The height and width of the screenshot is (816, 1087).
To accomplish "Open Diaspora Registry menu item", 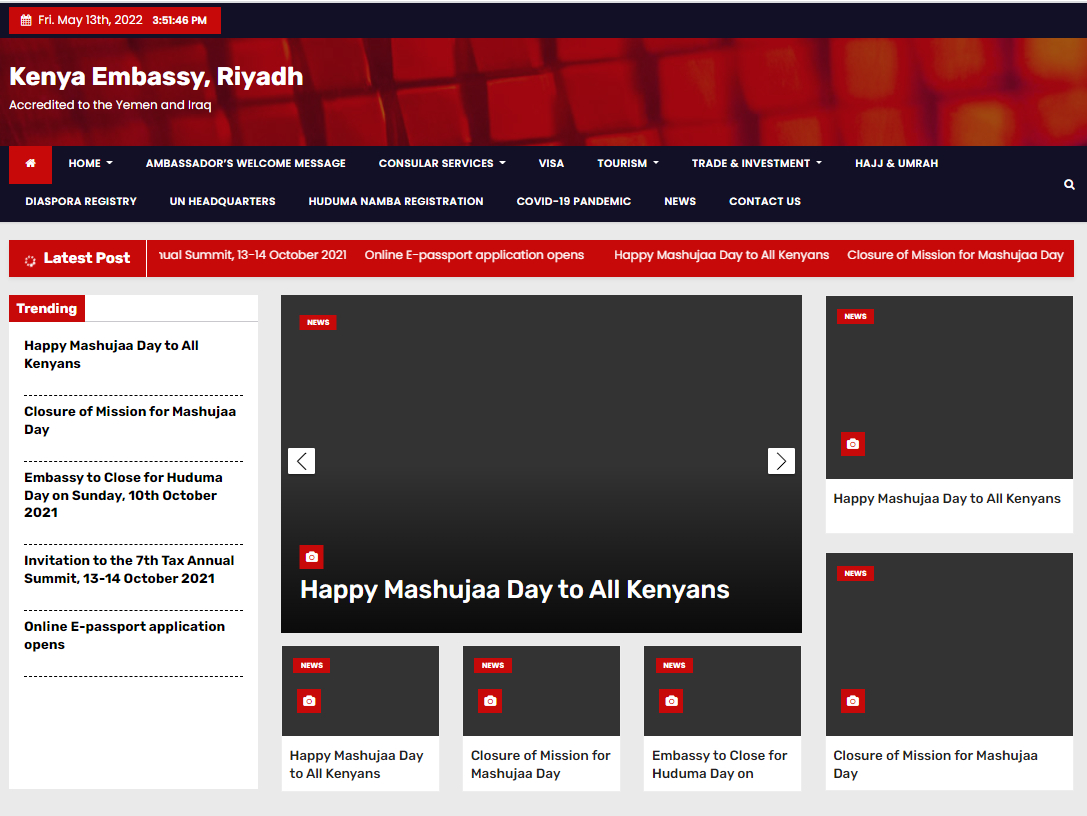I will 81,202.
